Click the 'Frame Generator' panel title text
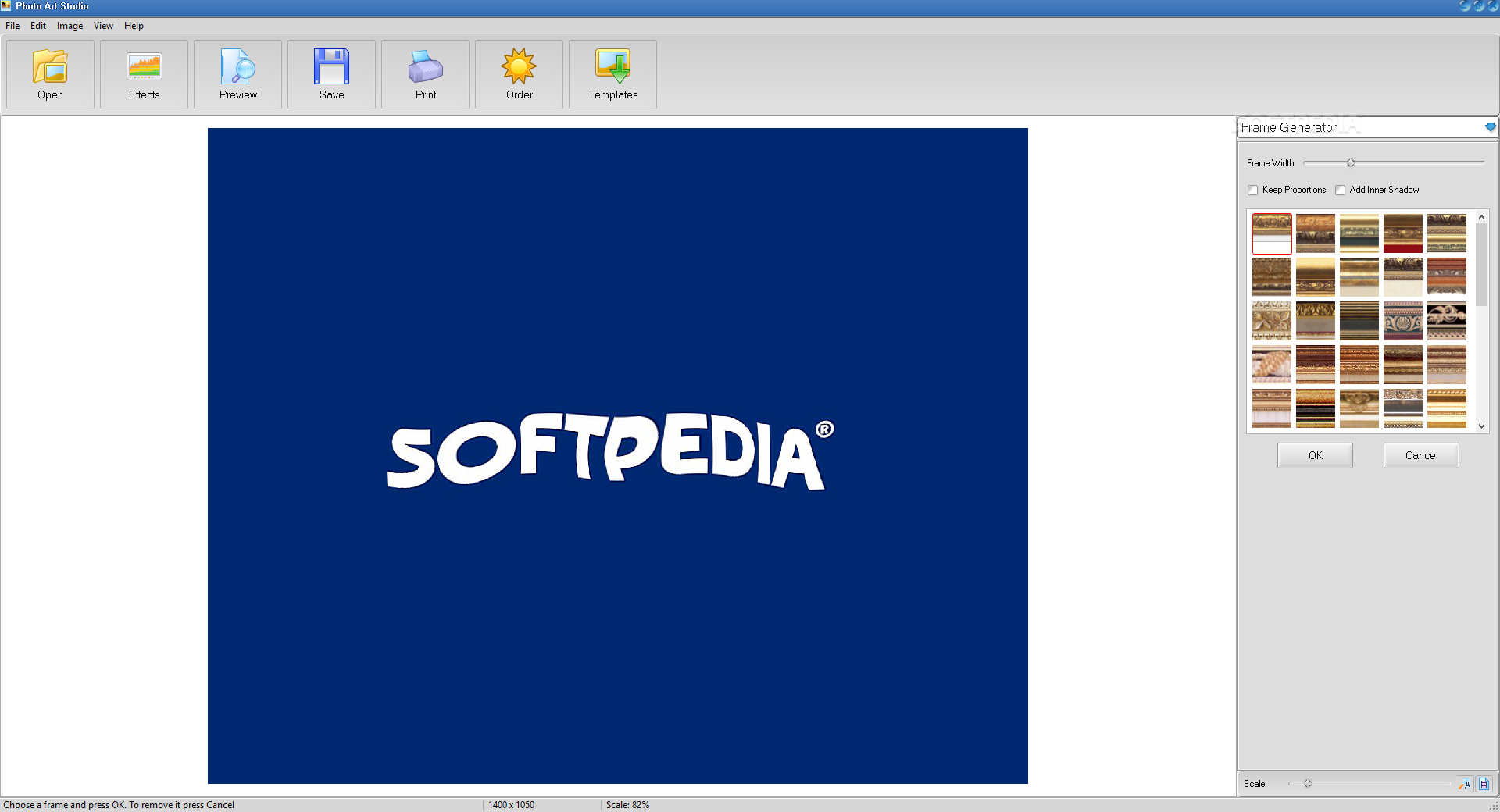1500x812 pixels. (x=1288, y=127)
